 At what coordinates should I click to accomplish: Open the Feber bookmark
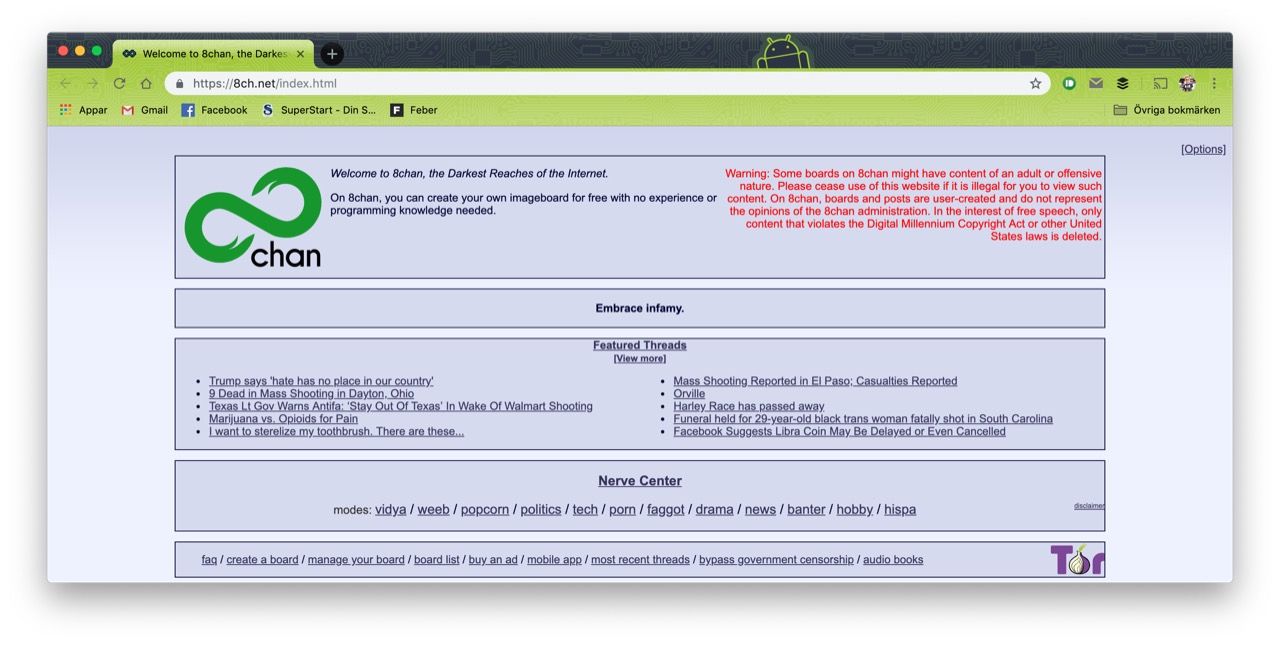(x=414, y=110)
